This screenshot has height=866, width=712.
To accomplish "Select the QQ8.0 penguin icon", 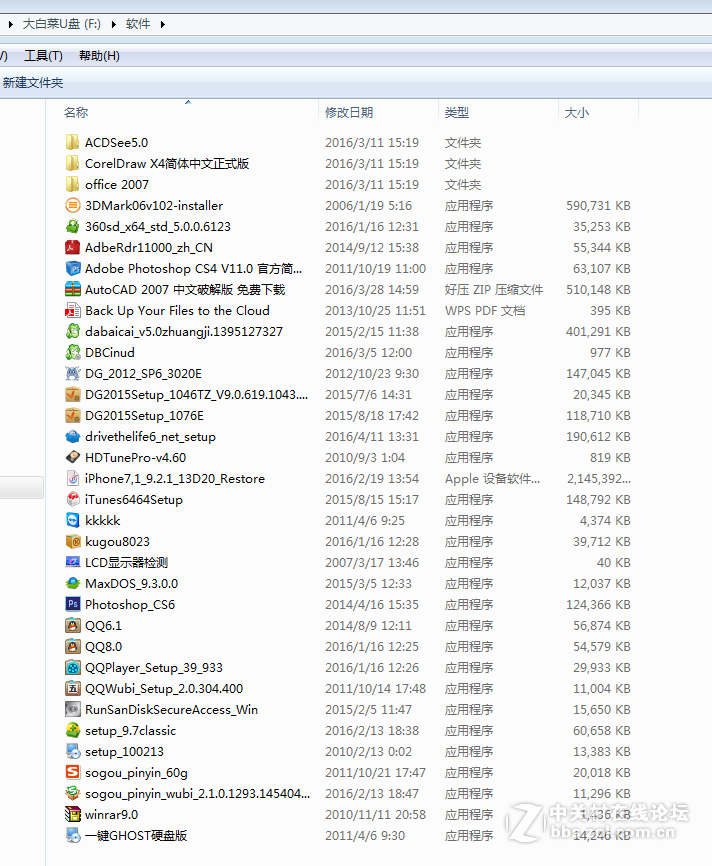I will coord(72,646).
